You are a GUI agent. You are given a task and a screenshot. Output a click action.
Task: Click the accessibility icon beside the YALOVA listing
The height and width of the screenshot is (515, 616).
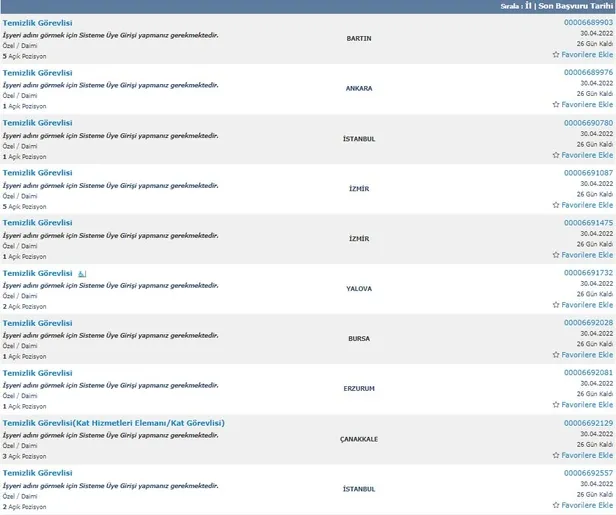tap(82, 274)
